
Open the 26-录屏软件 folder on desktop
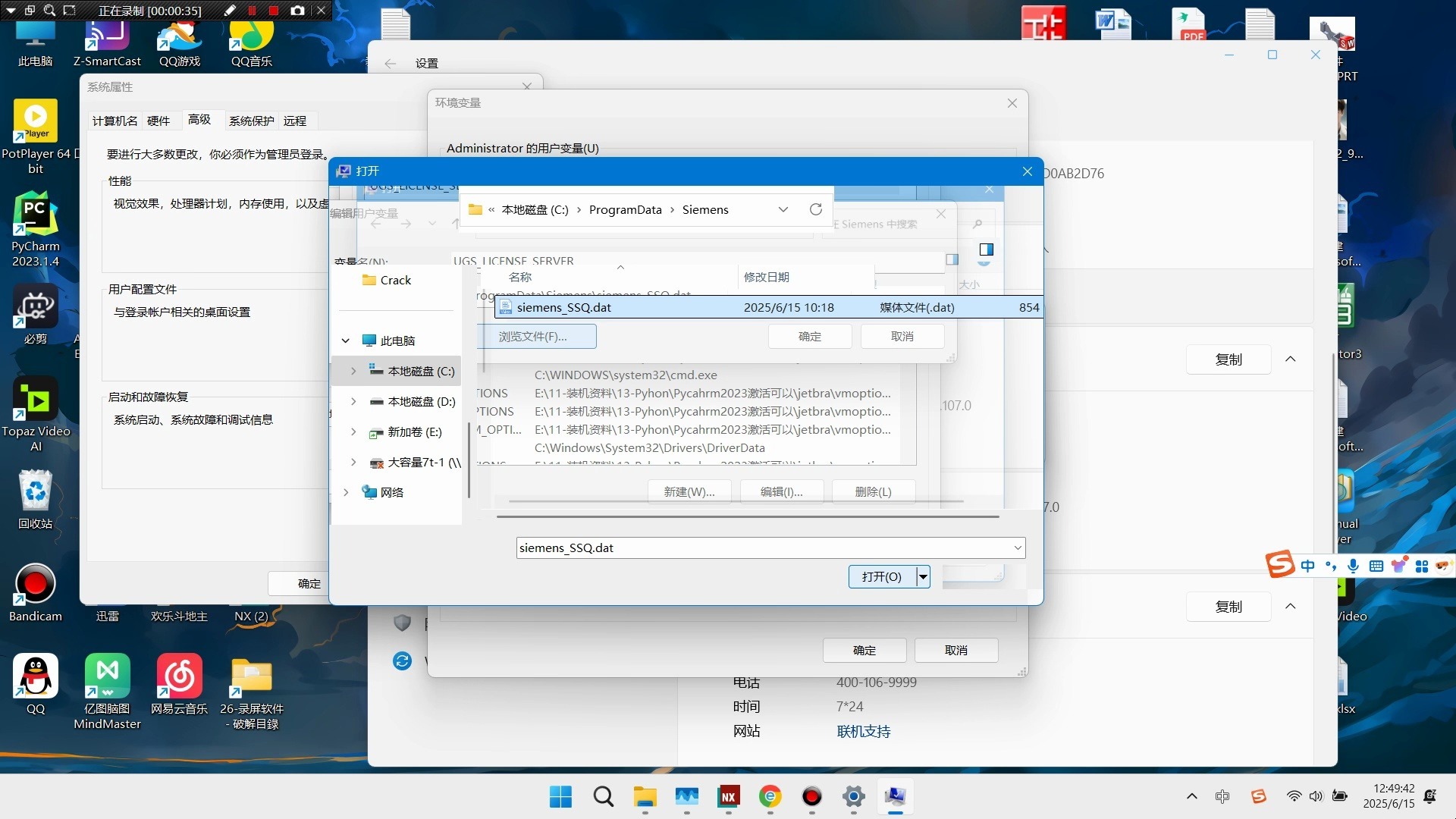pyautogui.click(x=252, y=691)
